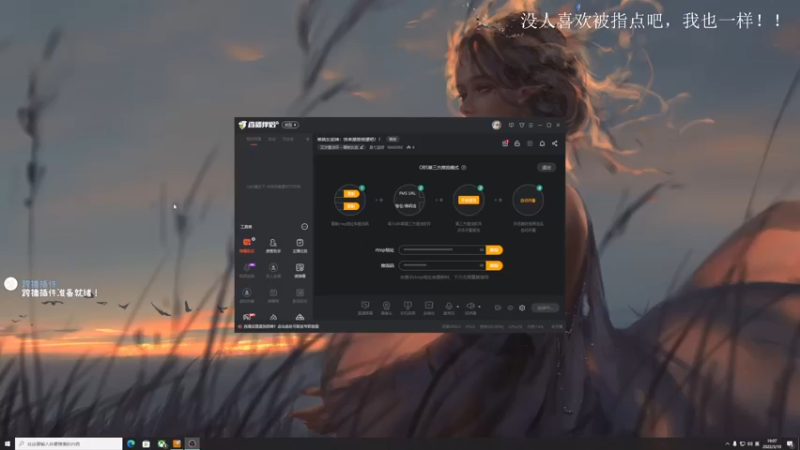Click lower yellow copy button in step one circle
The width and height of the screenshot is (800, 450).
tap(351, 206)
